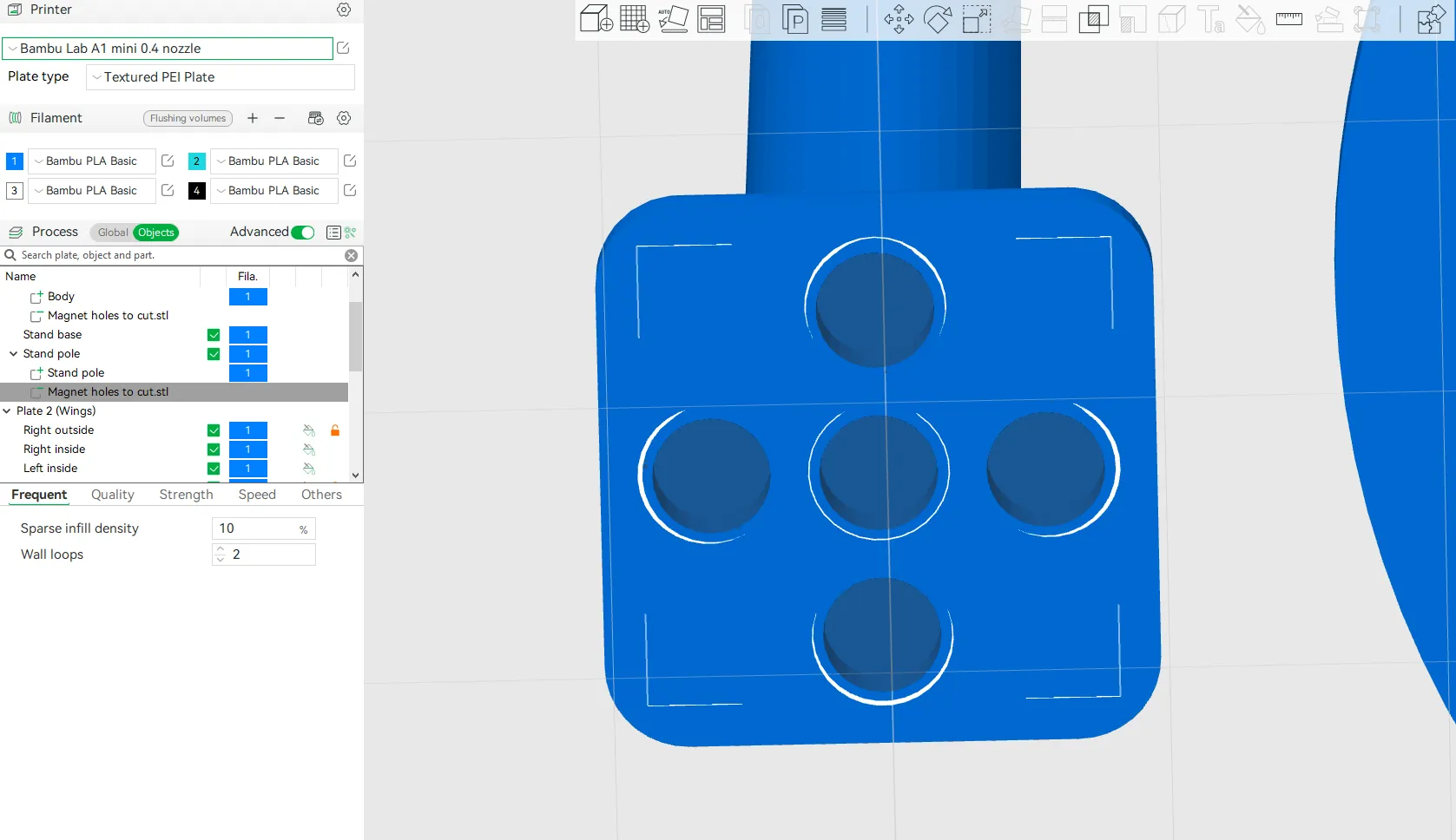1456x840 pixels.
Task: Click the Add plate icon
Action: 634,18
